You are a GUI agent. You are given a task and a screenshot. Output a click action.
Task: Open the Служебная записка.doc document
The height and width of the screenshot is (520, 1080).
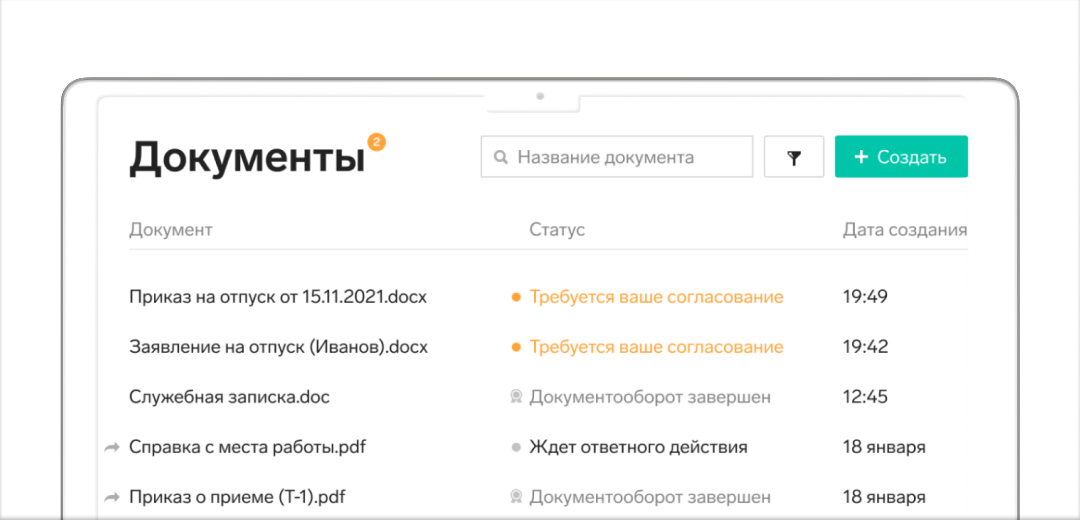229,397
